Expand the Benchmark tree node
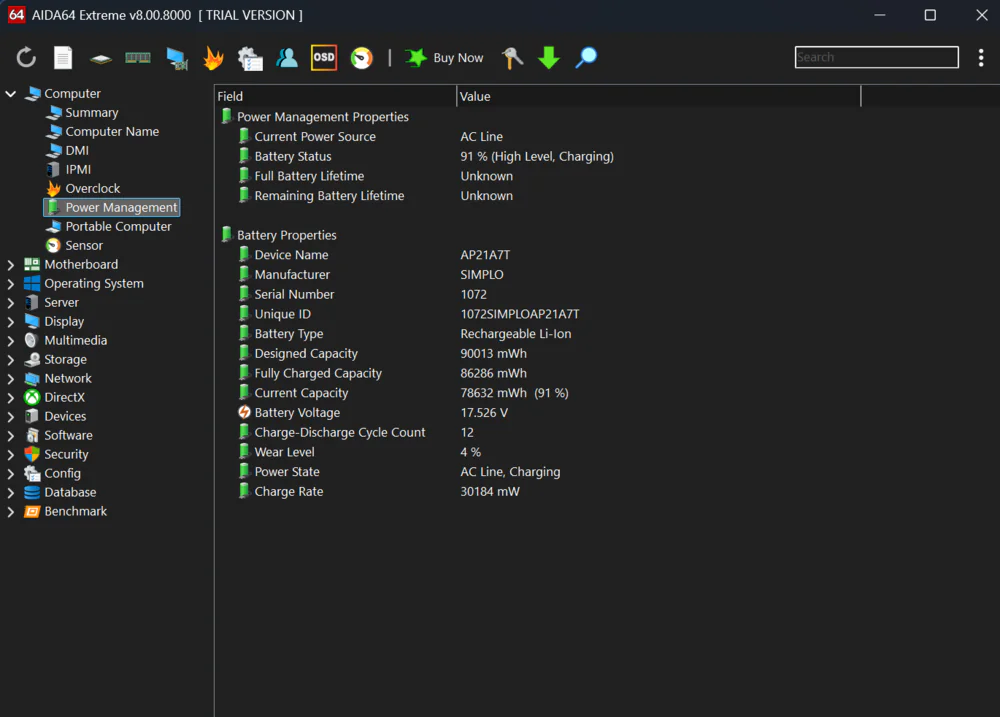 pos(11,512)
